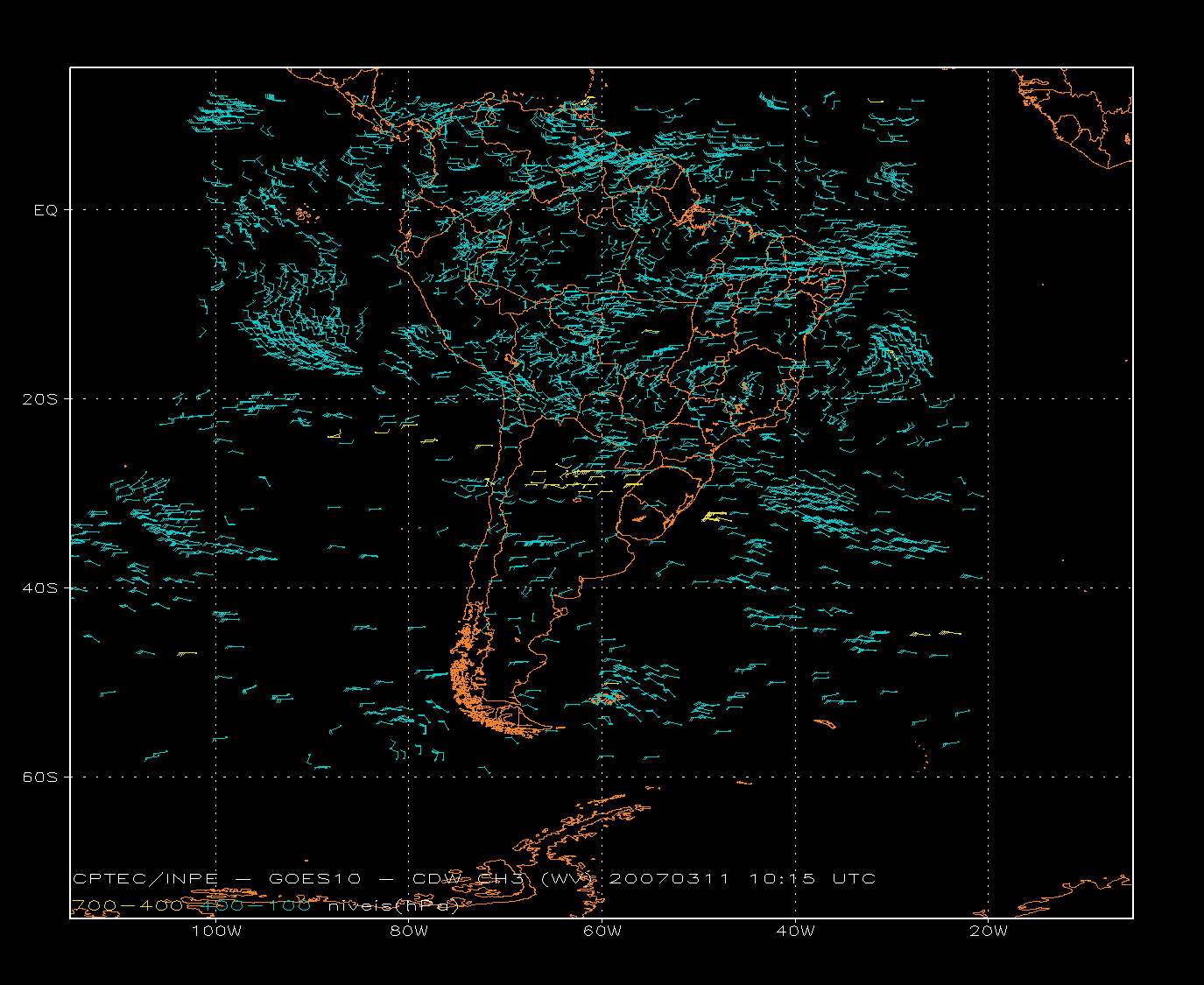Click the 100W longitude label

click(x=216, y=932)
